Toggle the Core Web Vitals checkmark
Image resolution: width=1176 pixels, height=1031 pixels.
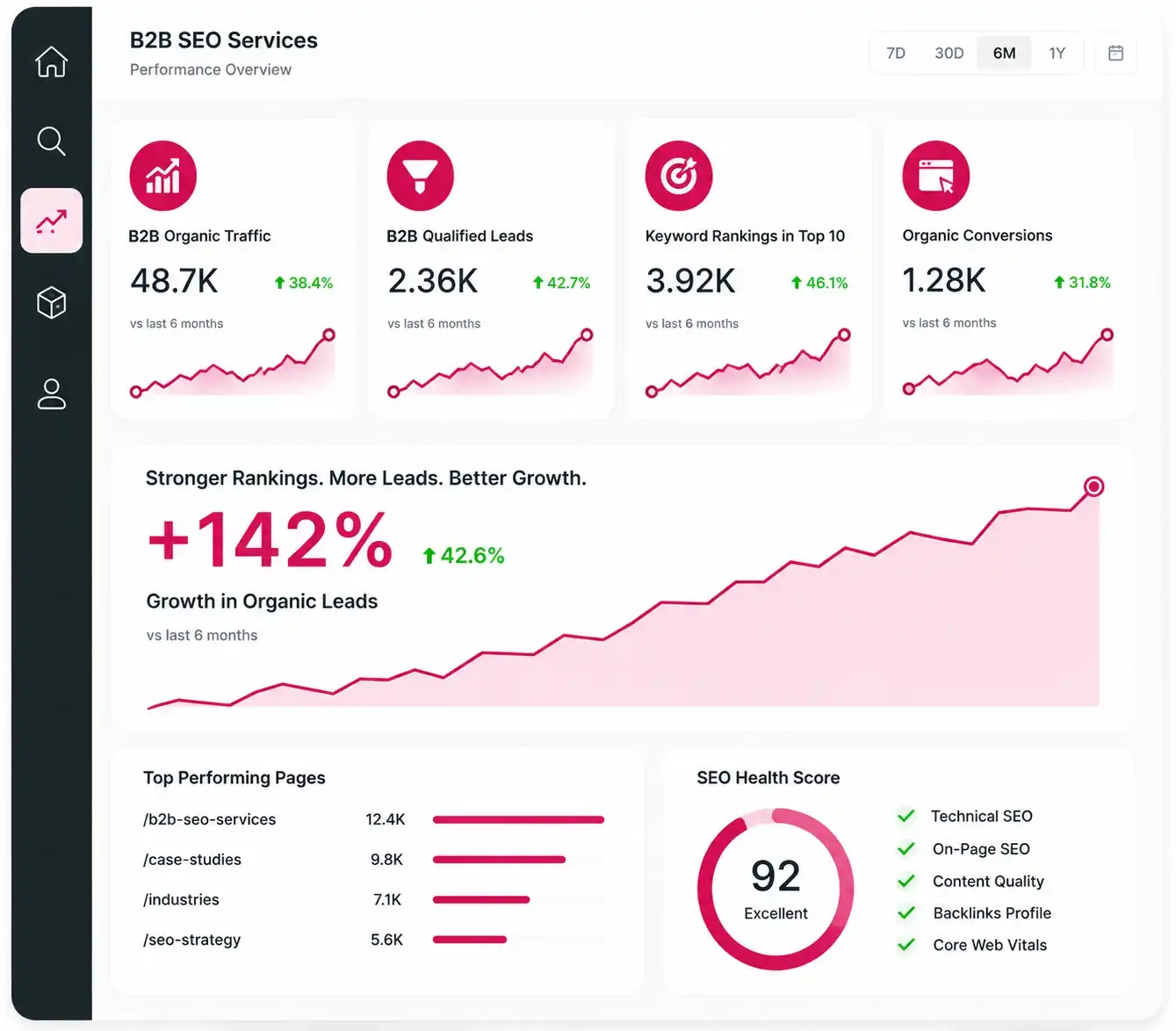[906, 945]
